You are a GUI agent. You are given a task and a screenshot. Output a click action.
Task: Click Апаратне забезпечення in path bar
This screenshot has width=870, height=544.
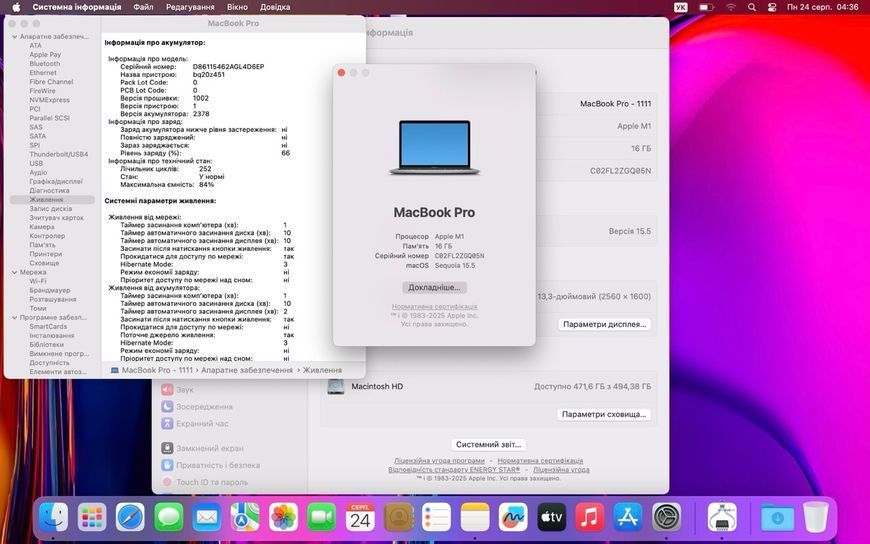click(247, 370)
